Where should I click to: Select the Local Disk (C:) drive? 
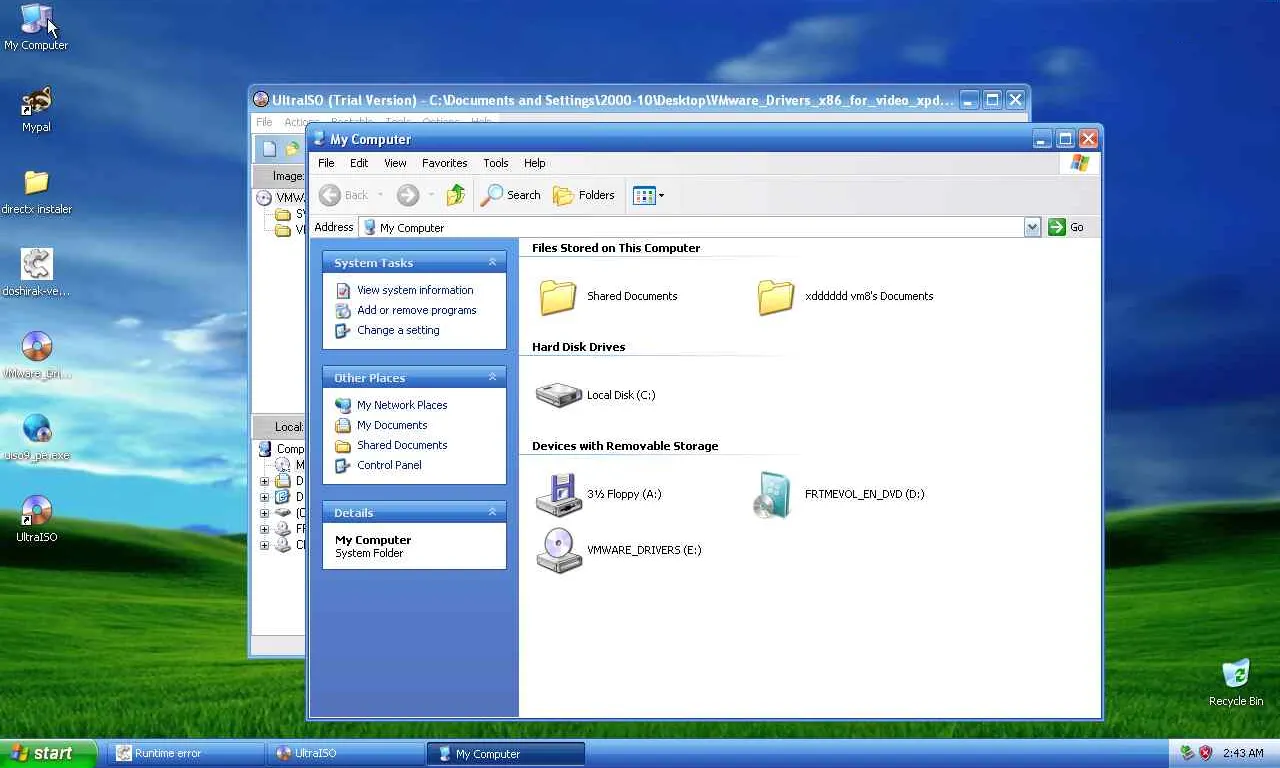(596, 395)
